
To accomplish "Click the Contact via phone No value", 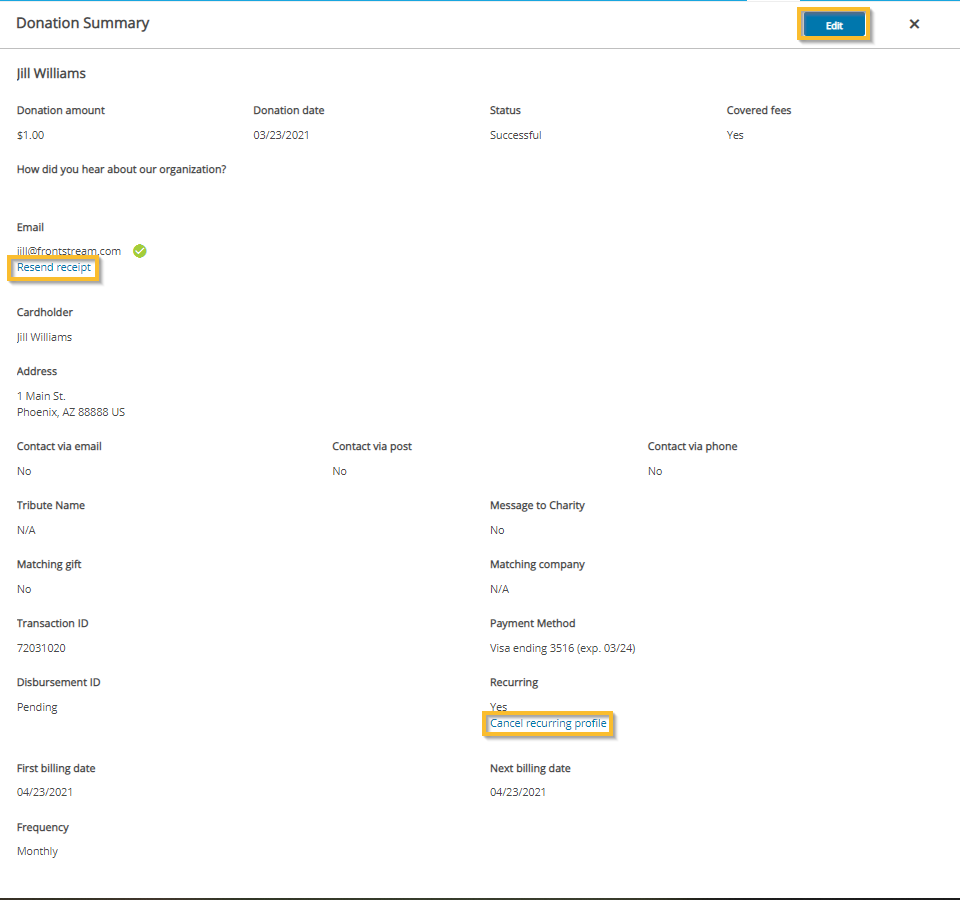I will [x=654, y=471].
